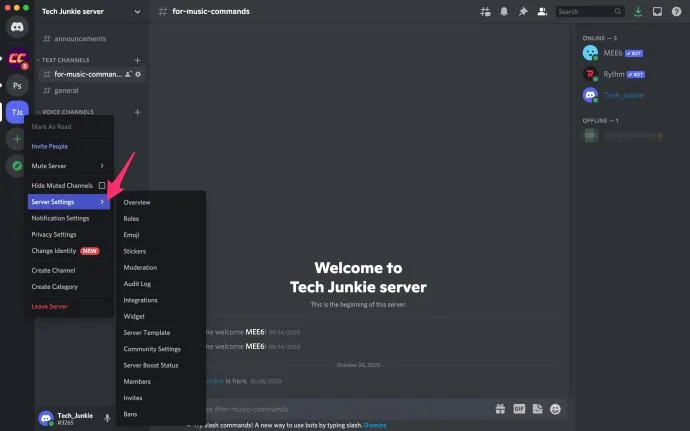690x431 pixels.
Task: Open the GIF picker icon
Action: (x=519, y=409)
